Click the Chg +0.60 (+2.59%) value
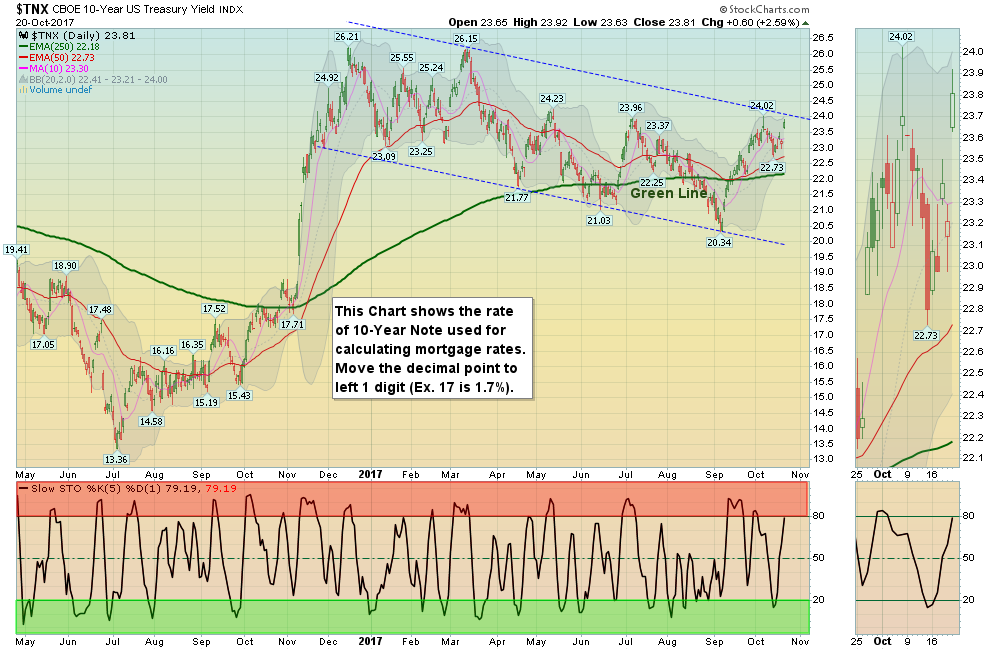This screenshot has height=650, width=1000. tap(750, 22)
